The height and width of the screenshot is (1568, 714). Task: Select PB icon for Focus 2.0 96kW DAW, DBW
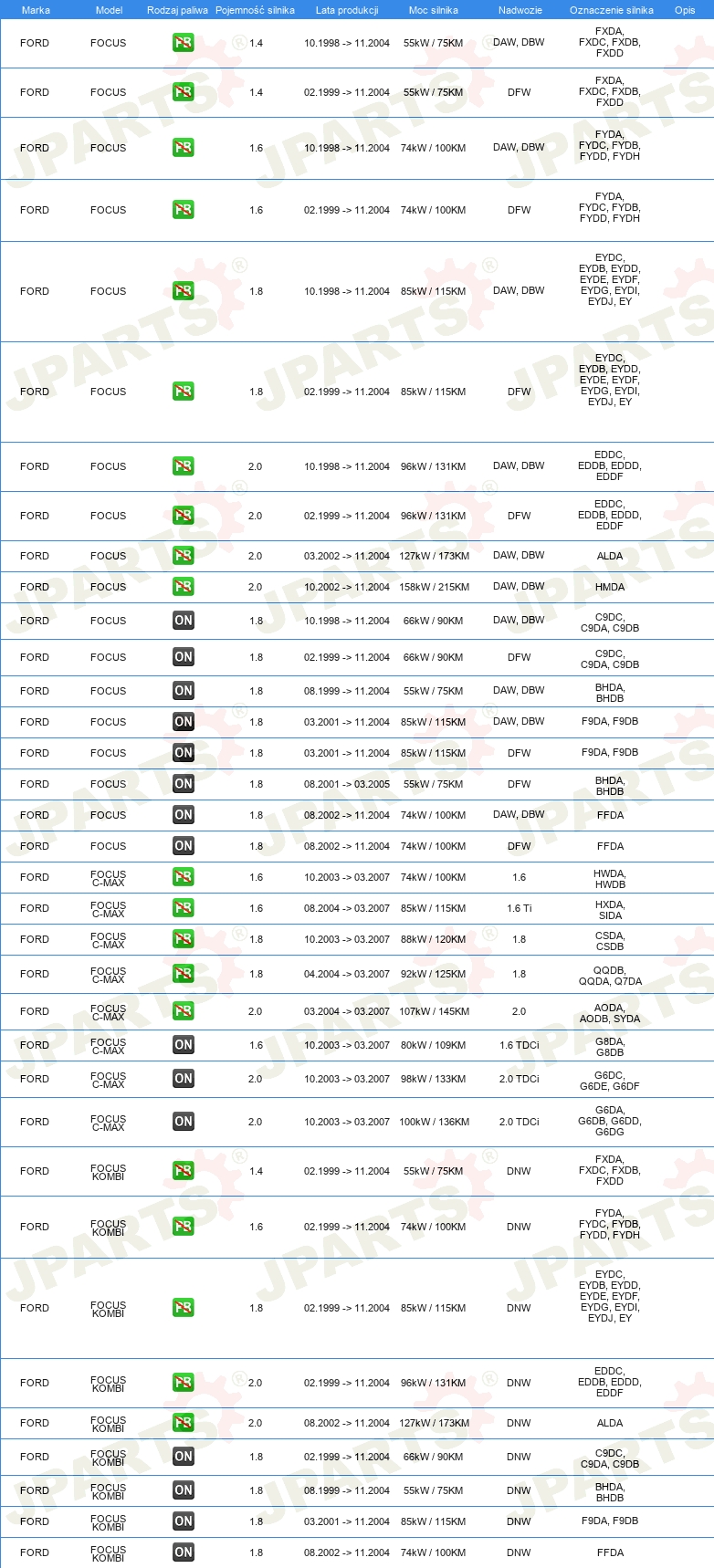coord(184,466)
